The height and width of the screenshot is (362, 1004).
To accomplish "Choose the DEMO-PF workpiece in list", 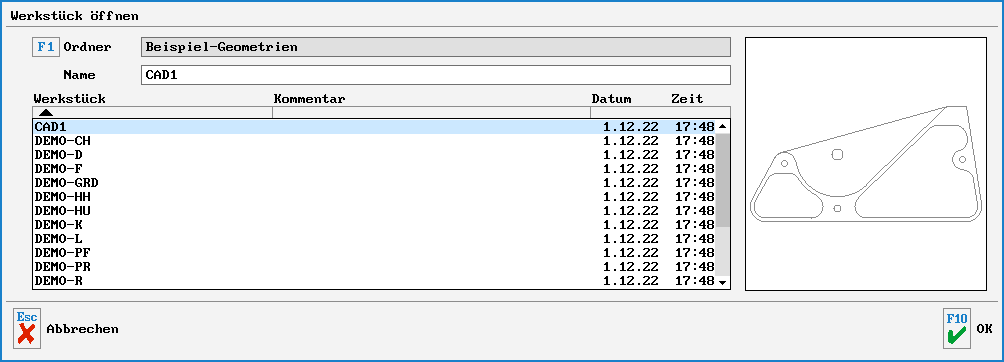I will click(375, 252).
